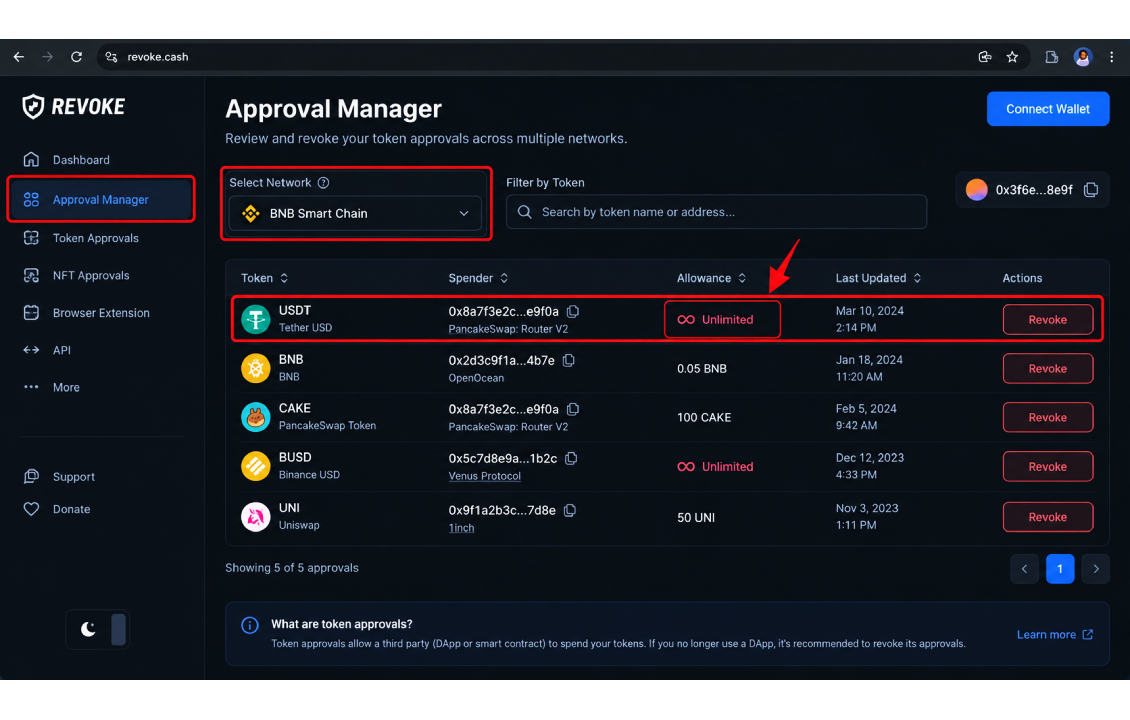Open the 1inch spender link
The width and height of the screenshot is (1130, 720).
461,528
